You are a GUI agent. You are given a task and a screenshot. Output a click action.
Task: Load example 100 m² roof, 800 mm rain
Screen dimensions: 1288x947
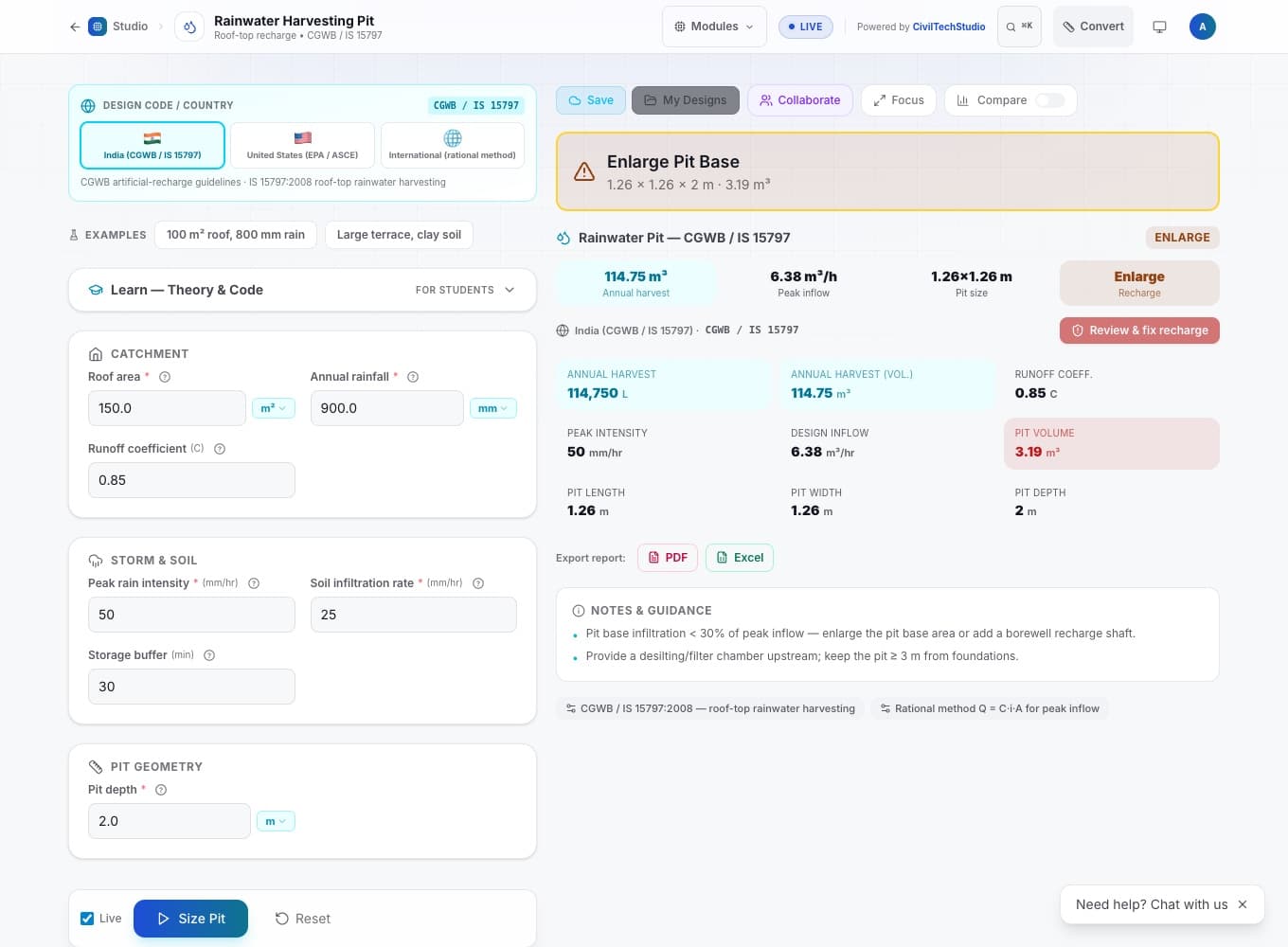point(236,235)
